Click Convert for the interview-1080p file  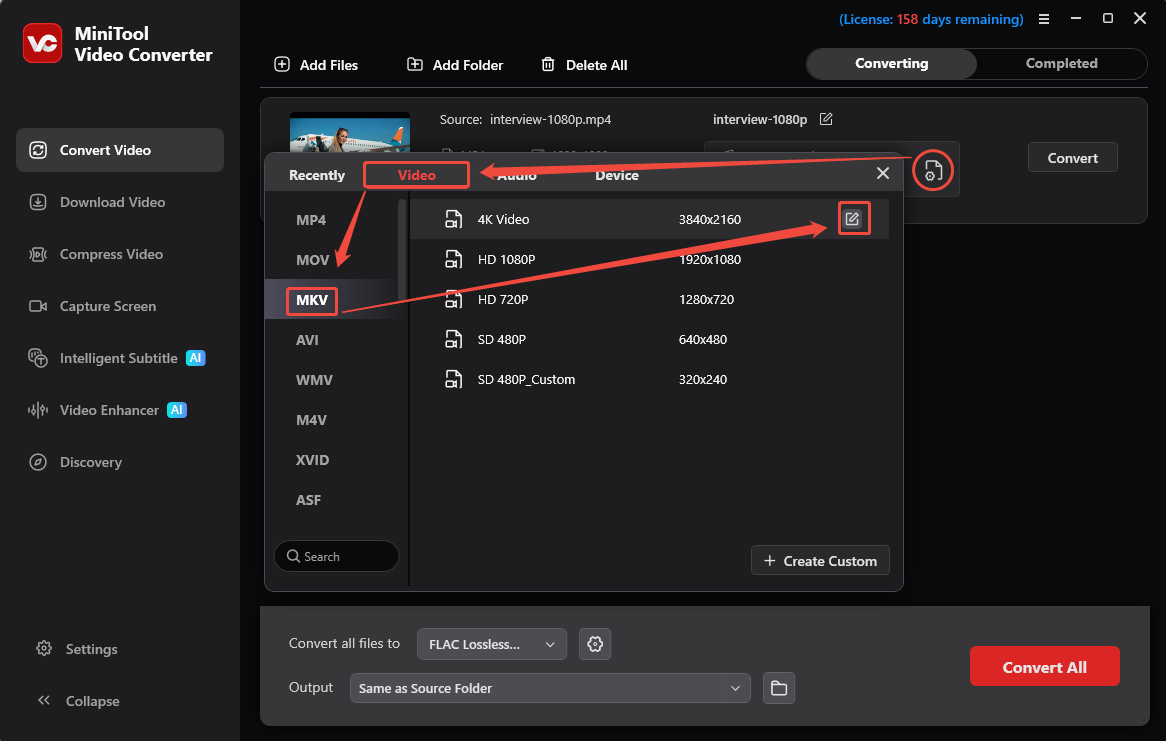(x=1072, y=158)
